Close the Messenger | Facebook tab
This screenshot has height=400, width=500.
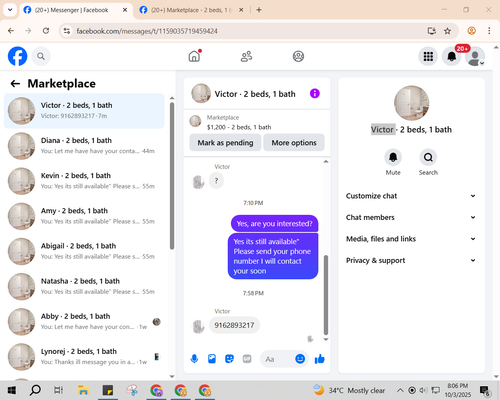pyautogui.click(x=125, y=10)
